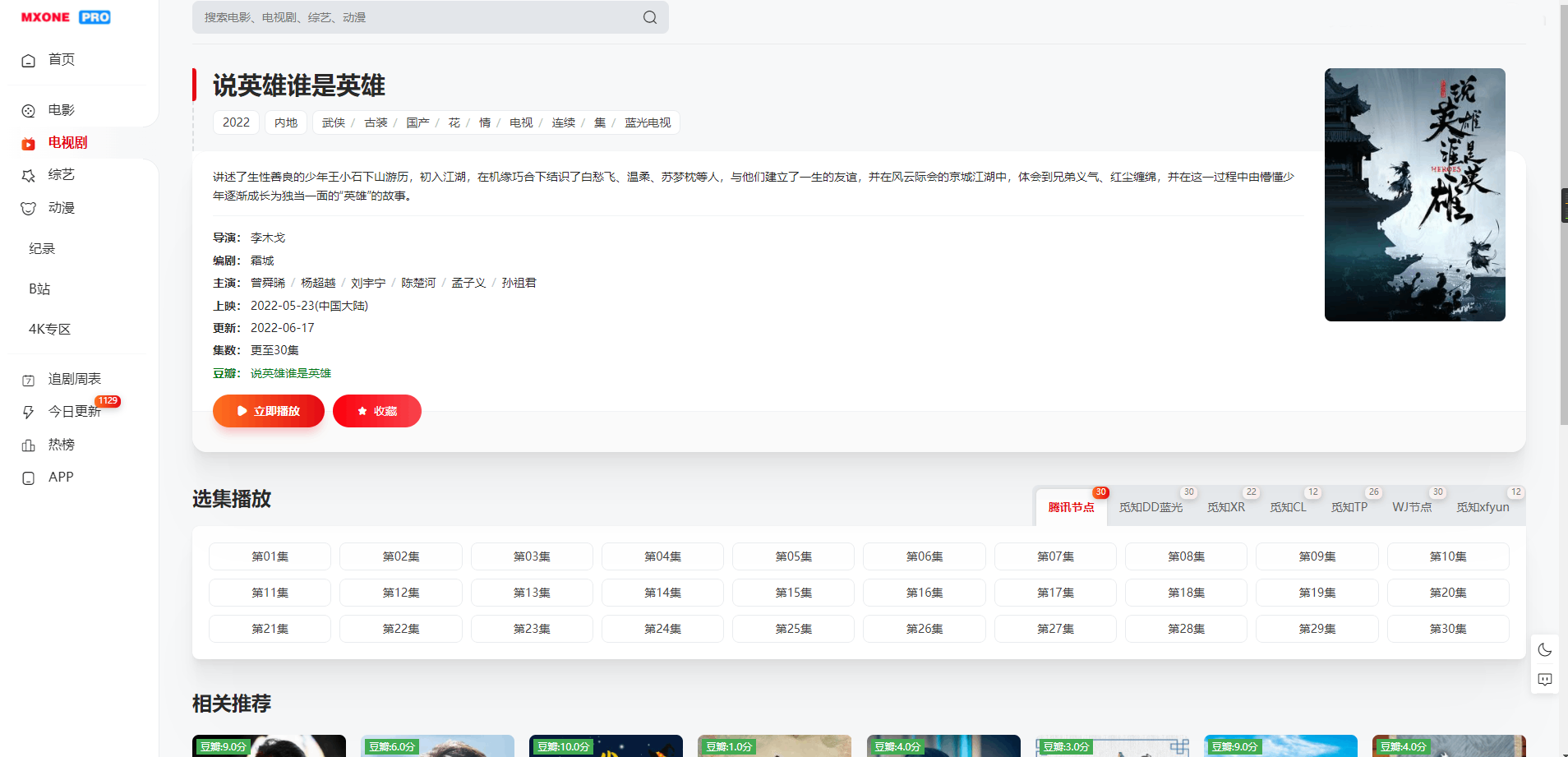Open the 动漫 anime section icon
1568x757 pixels.
point(29,208)
